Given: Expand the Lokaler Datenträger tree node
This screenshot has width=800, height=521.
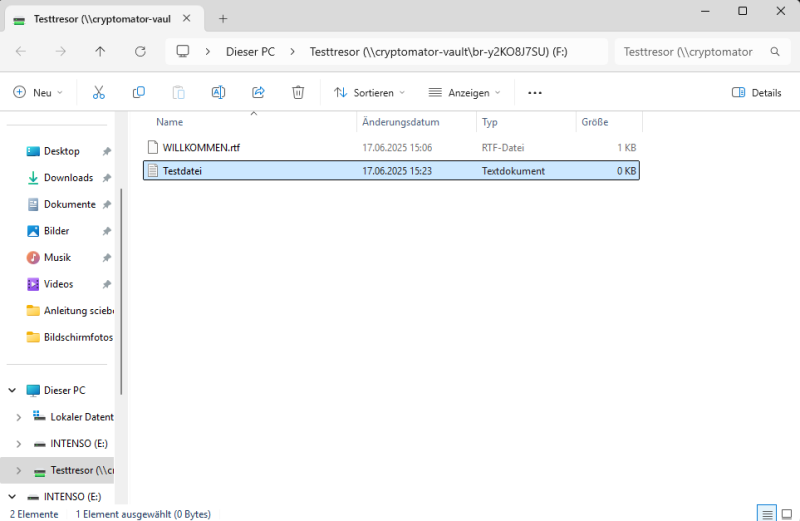Looking at the screenshot, I should [17, 417].
